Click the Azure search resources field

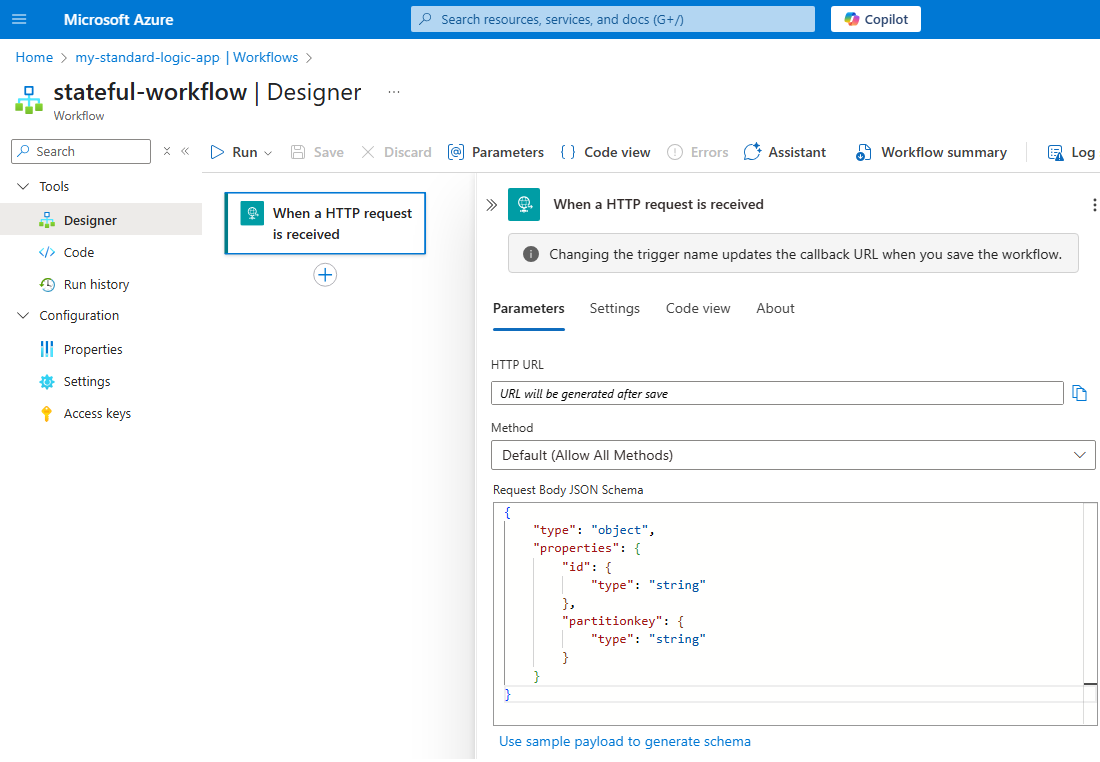coord(613,19)
